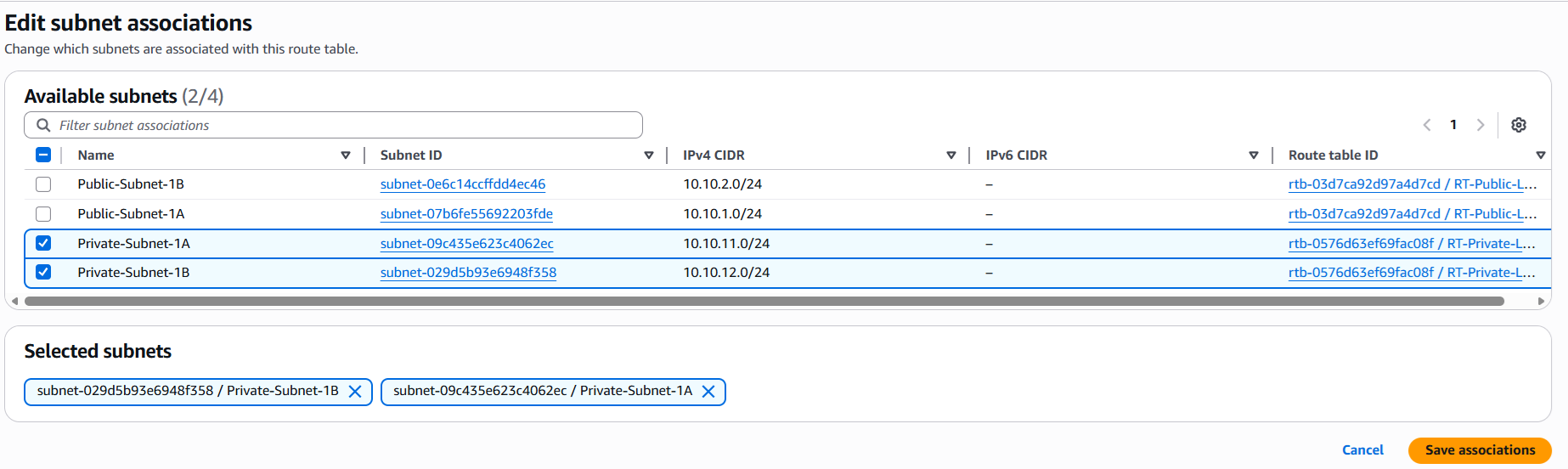
Task: Sort by Route table ID column arrow
Action: pos(1541,155)
